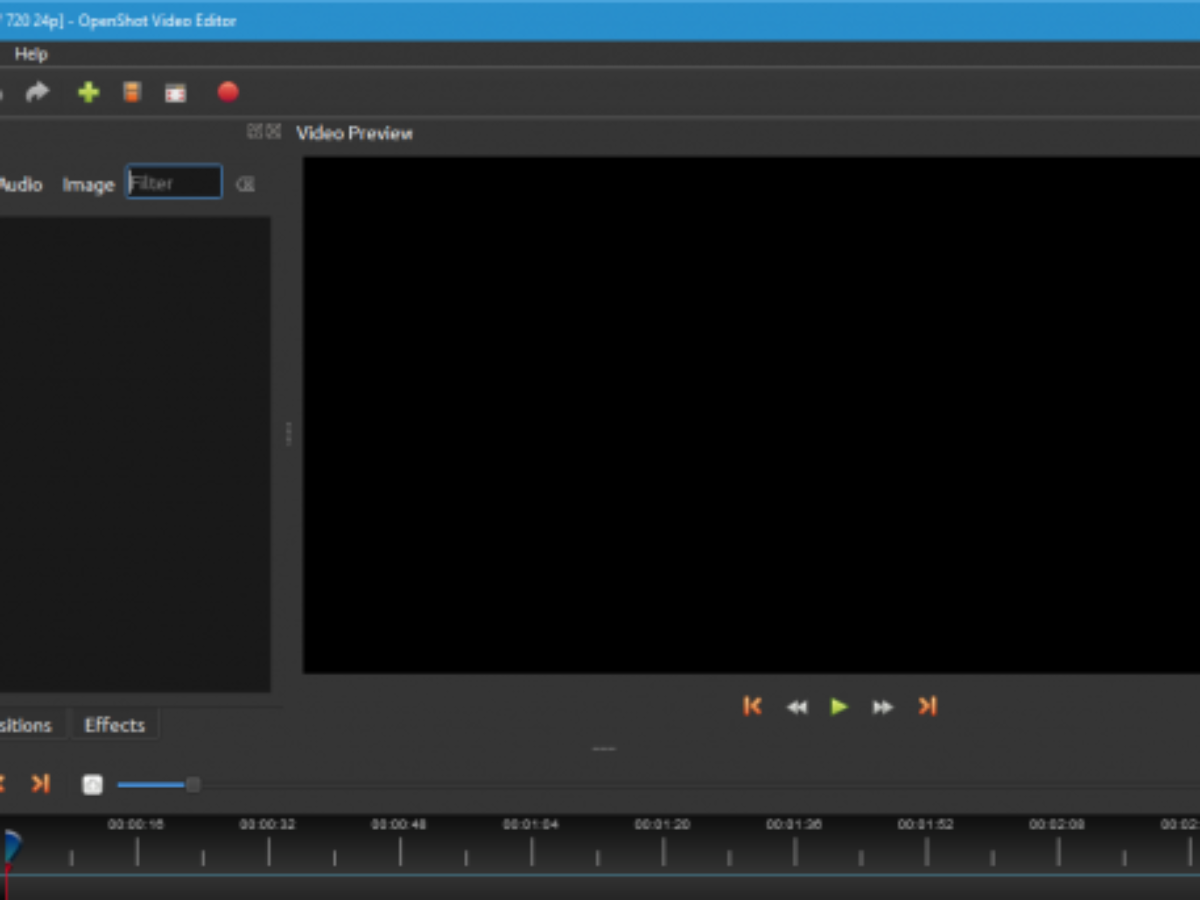
Task: Show only Audio files in project panel
Action: (20, 185)
